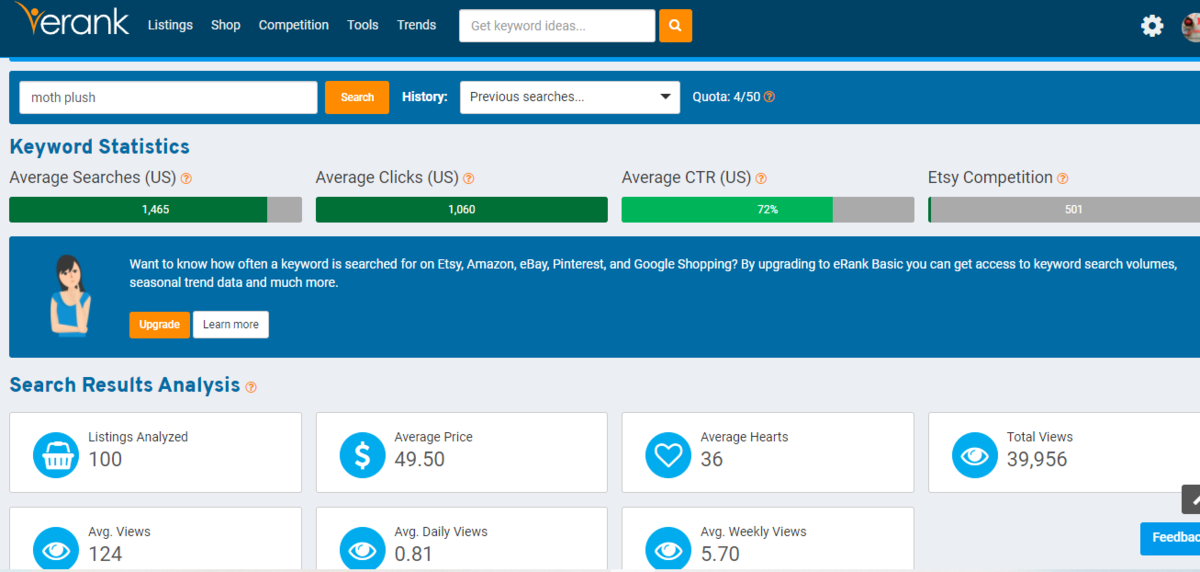Open the Feedback tab button
This screenshot has width=1200, height=572.
(1170, 538)
